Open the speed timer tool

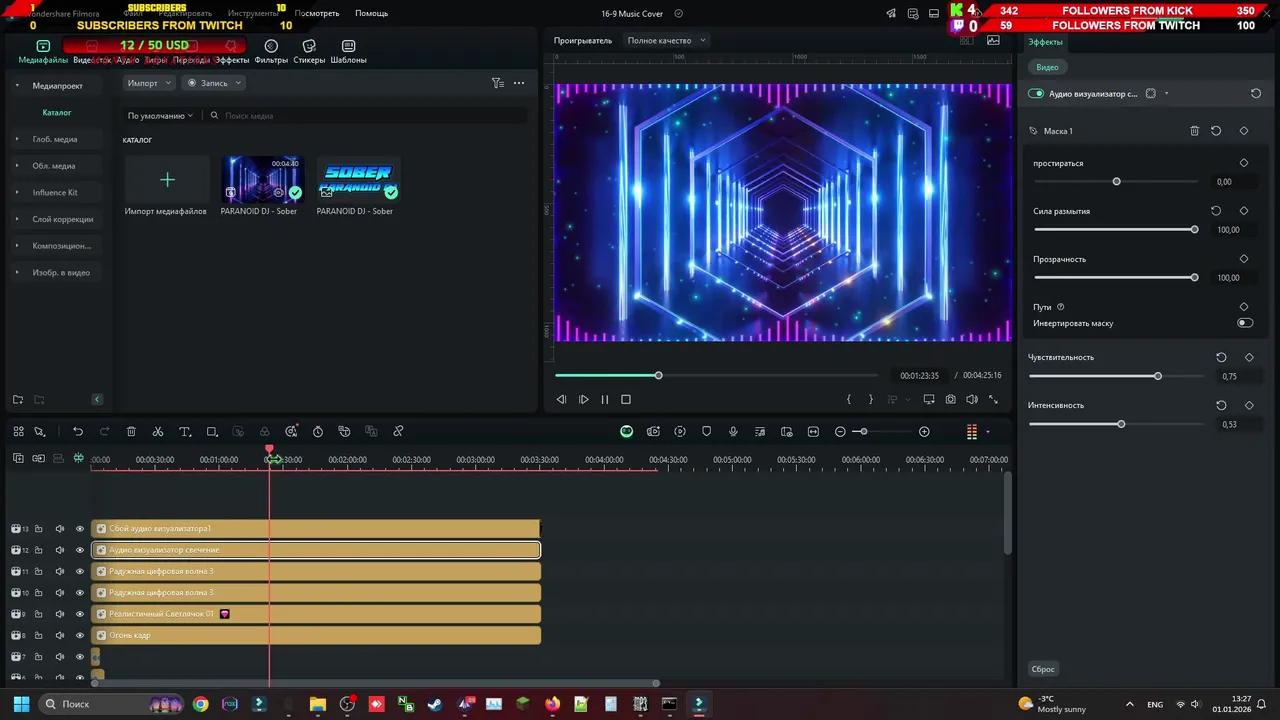[318, 431]
